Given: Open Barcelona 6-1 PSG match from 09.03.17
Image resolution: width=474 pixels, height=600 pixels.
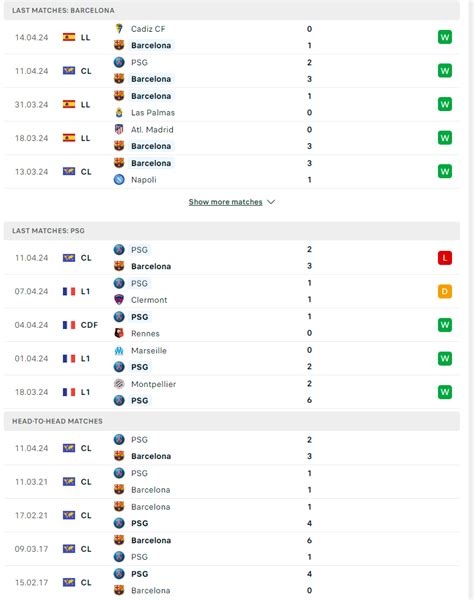Looking at the screenshot, I should [232, 549].
